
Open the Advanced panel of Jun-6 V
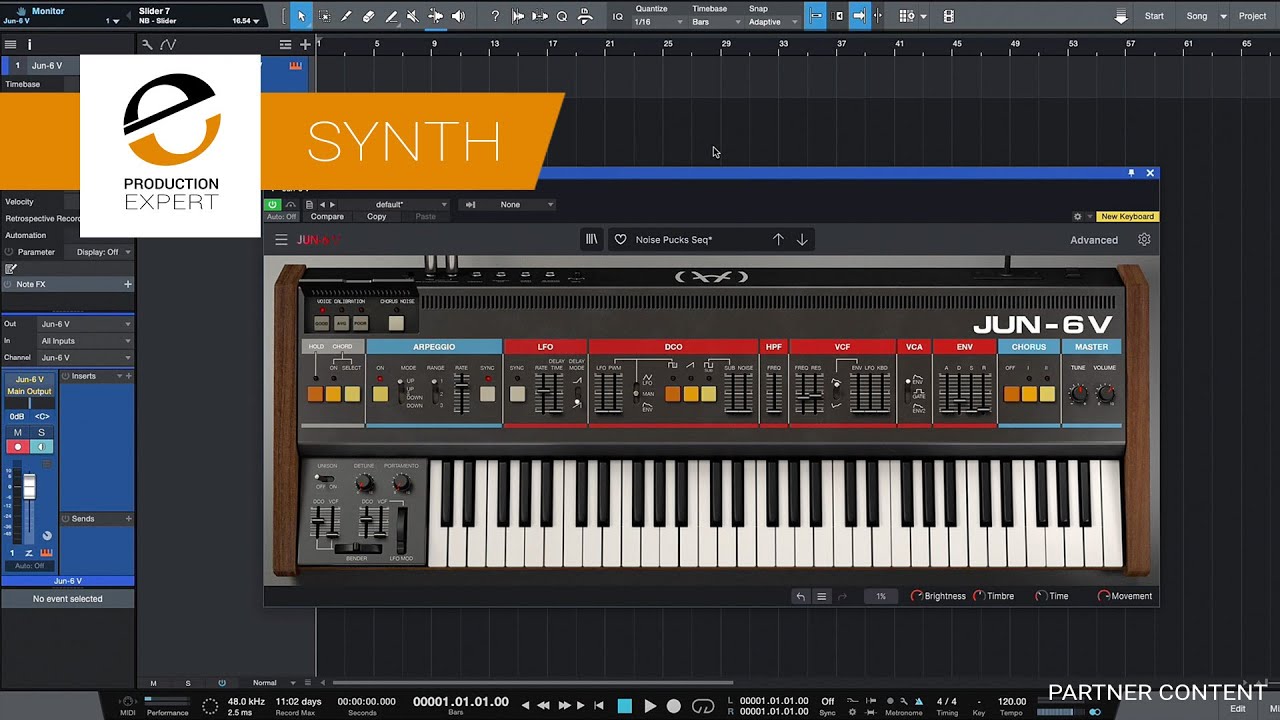[1094, 240]
